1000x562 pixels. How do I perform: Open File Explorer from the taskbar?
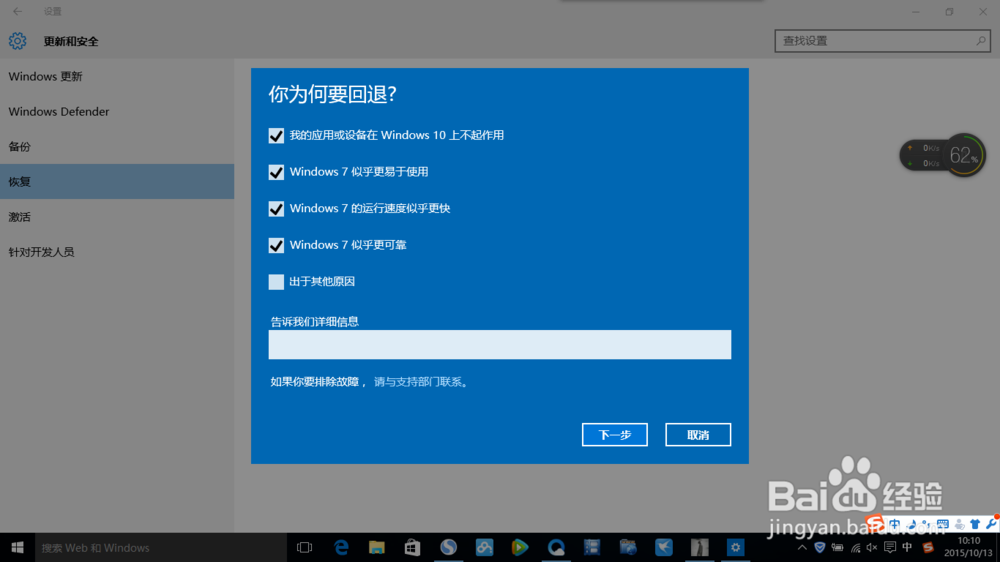point(377,548)
